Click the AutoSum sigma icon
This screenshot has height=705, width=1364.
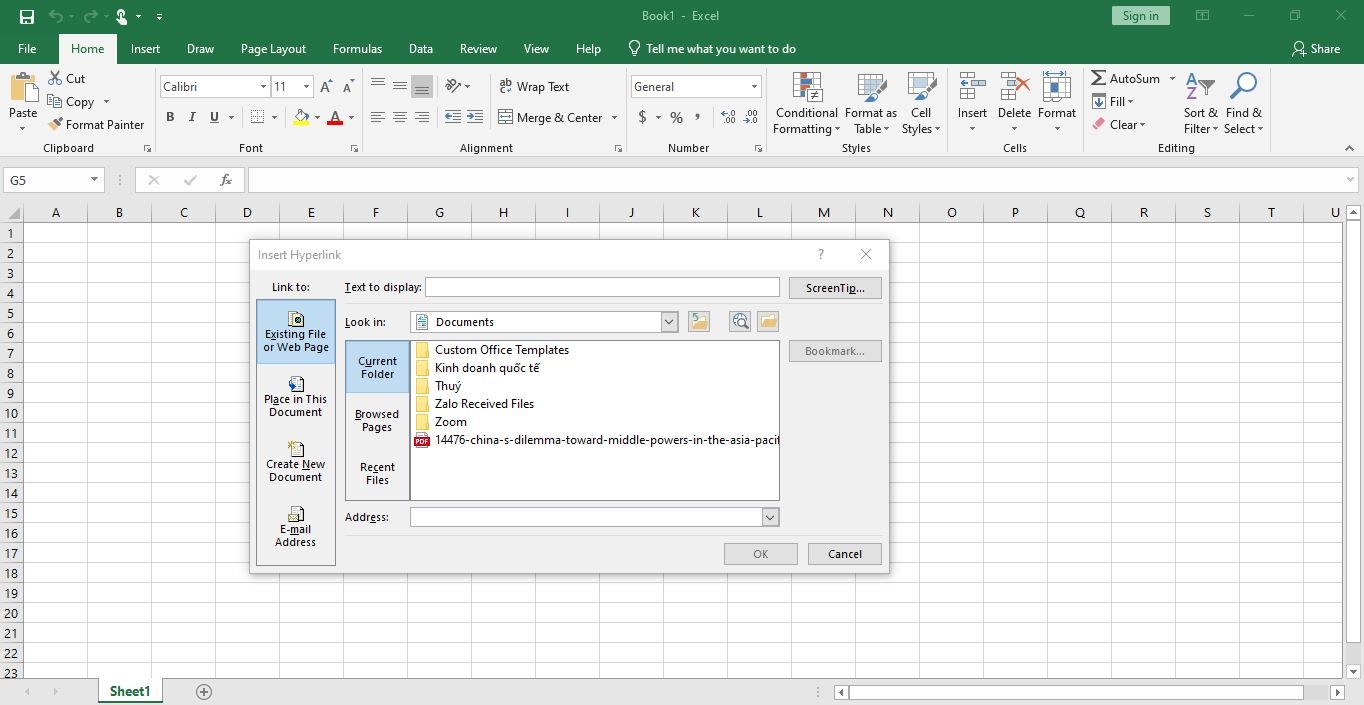(x=1098, y=78)
